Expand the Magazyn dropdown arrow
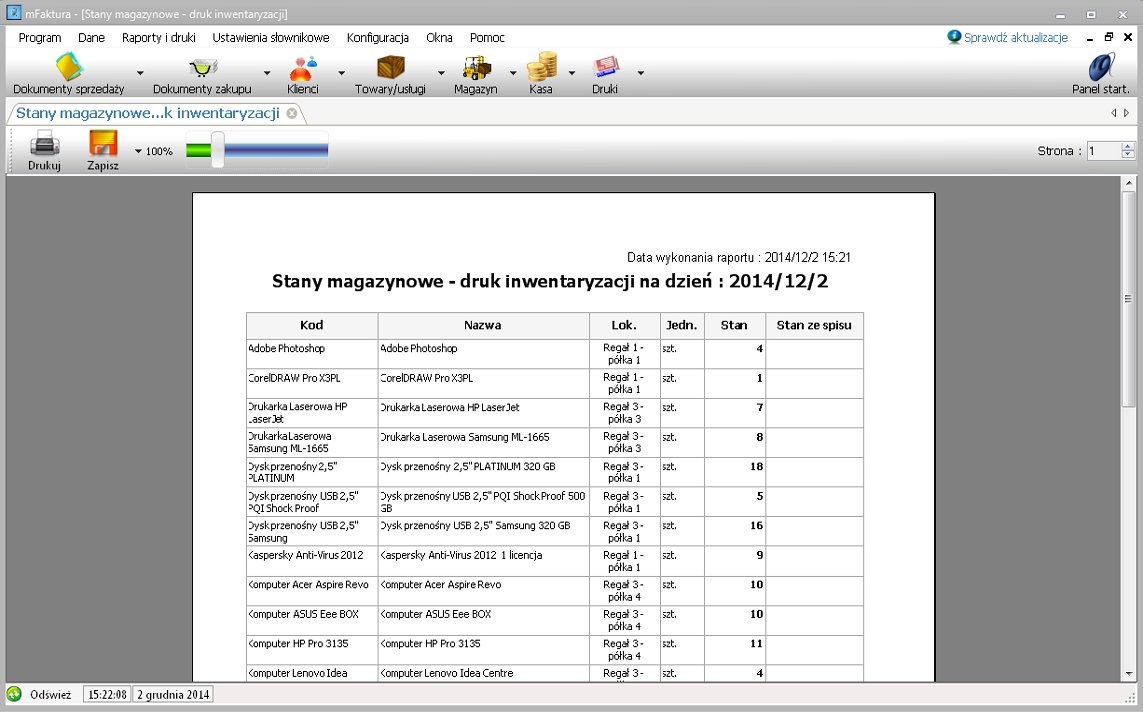The image size is (1143, 712). coord(513,73)
